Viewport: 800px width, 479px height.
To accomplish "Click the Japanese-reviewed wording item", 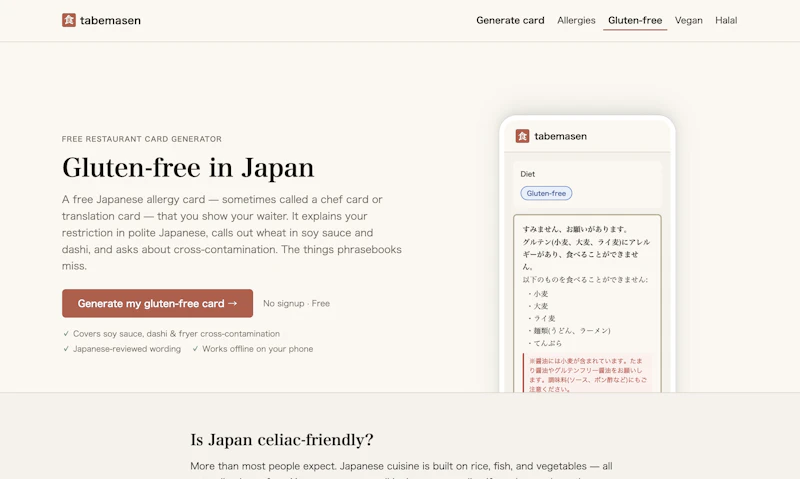I will click(x=122, y=349).
